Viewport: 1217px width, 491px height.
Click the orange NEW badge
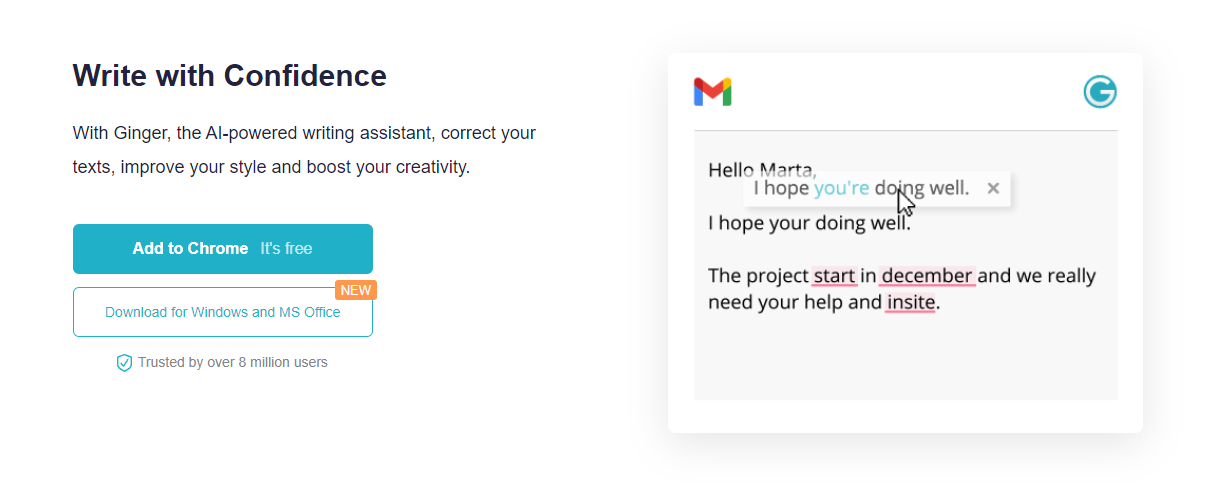pyautogui.click(x=355, y=290)
